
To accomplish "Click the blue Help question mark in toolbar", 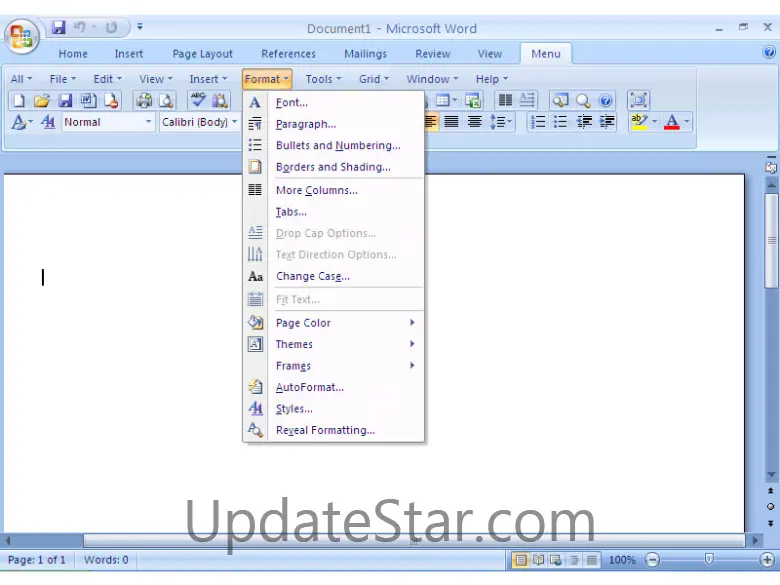I will (605, 100).
